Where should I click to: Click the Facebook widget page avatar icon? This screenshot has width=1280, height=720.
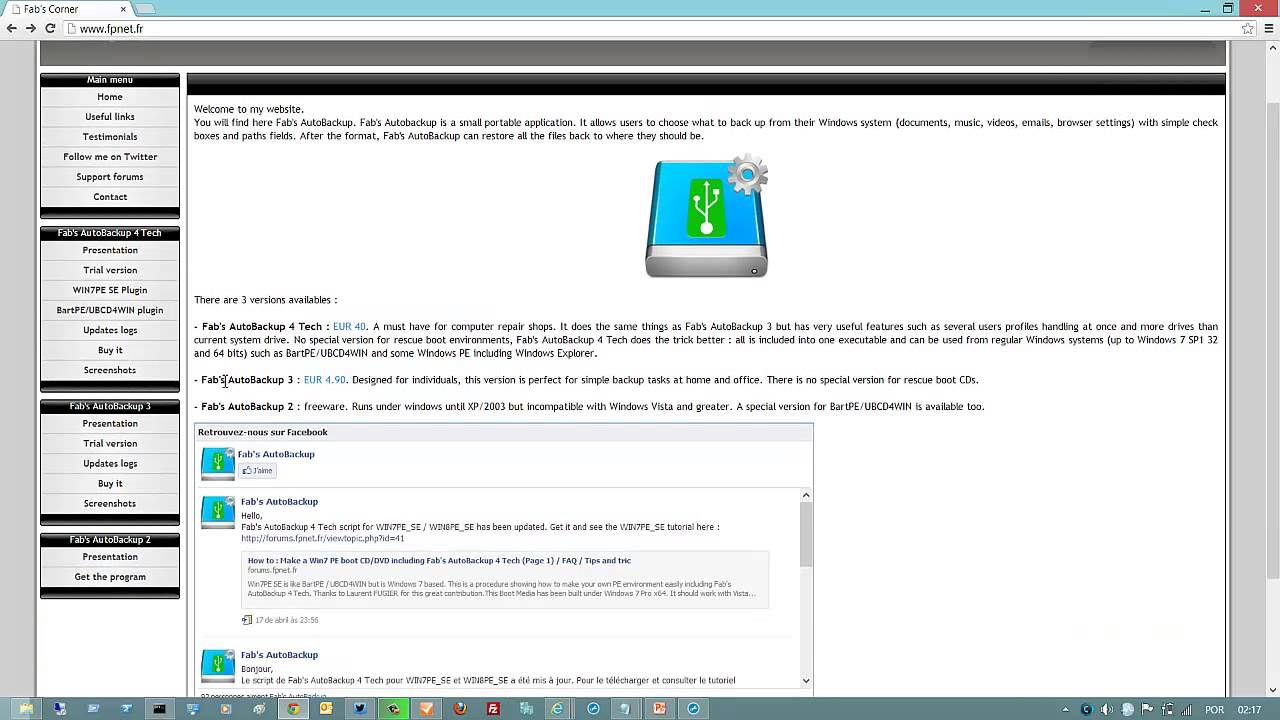tap(218, 464)
